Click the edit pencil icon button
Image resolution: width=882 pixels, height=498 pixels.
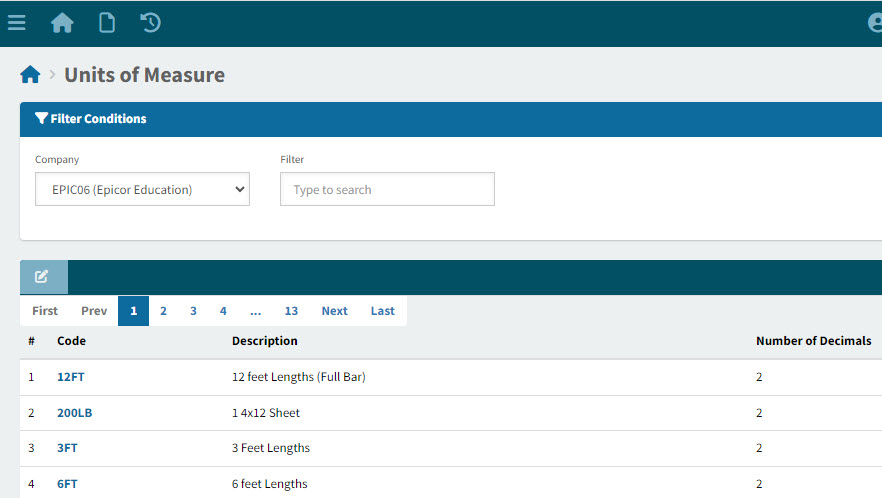tap(42, 277)
